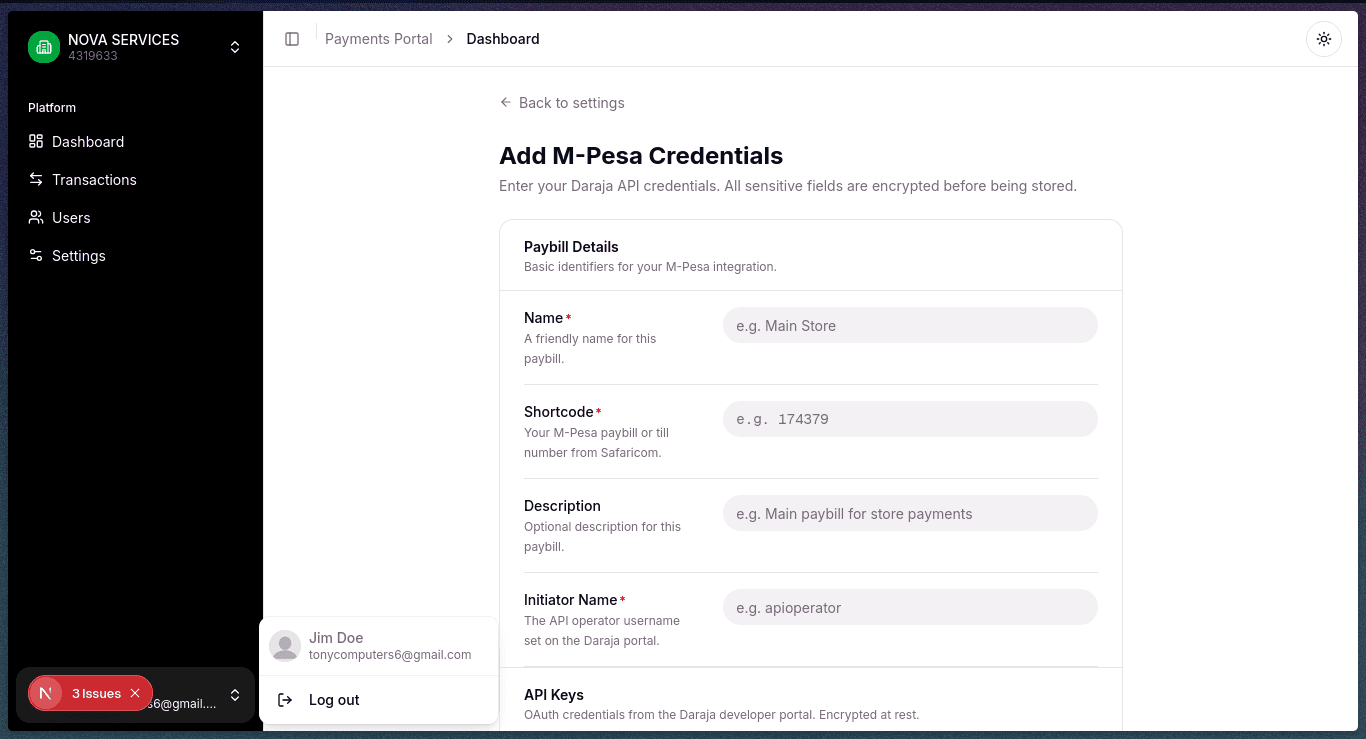Viewport: 1366px width, 739px height.
Task: Focus the Name input field
Action: point(910,325)
